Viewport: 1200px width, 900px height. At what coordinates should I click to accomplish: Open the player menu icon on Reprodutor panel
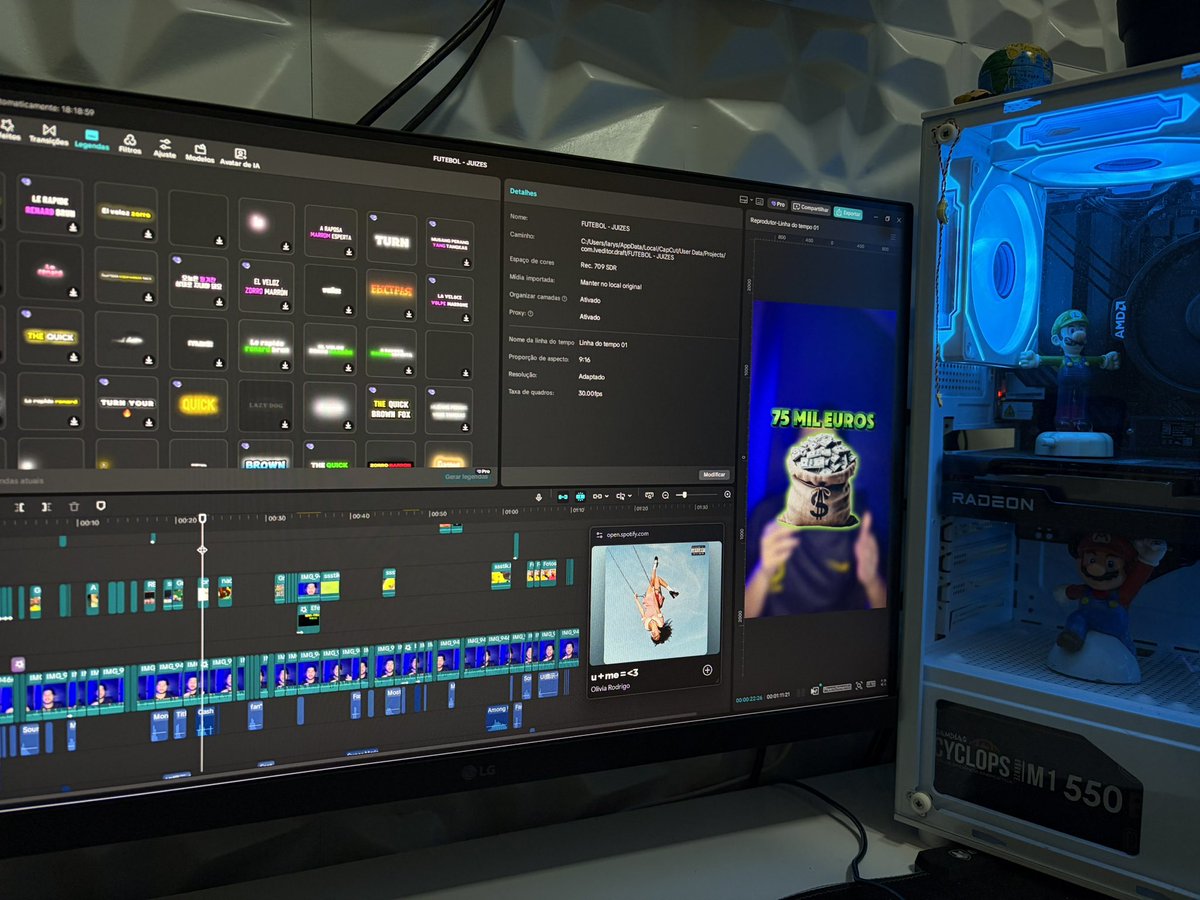(893, 236)
